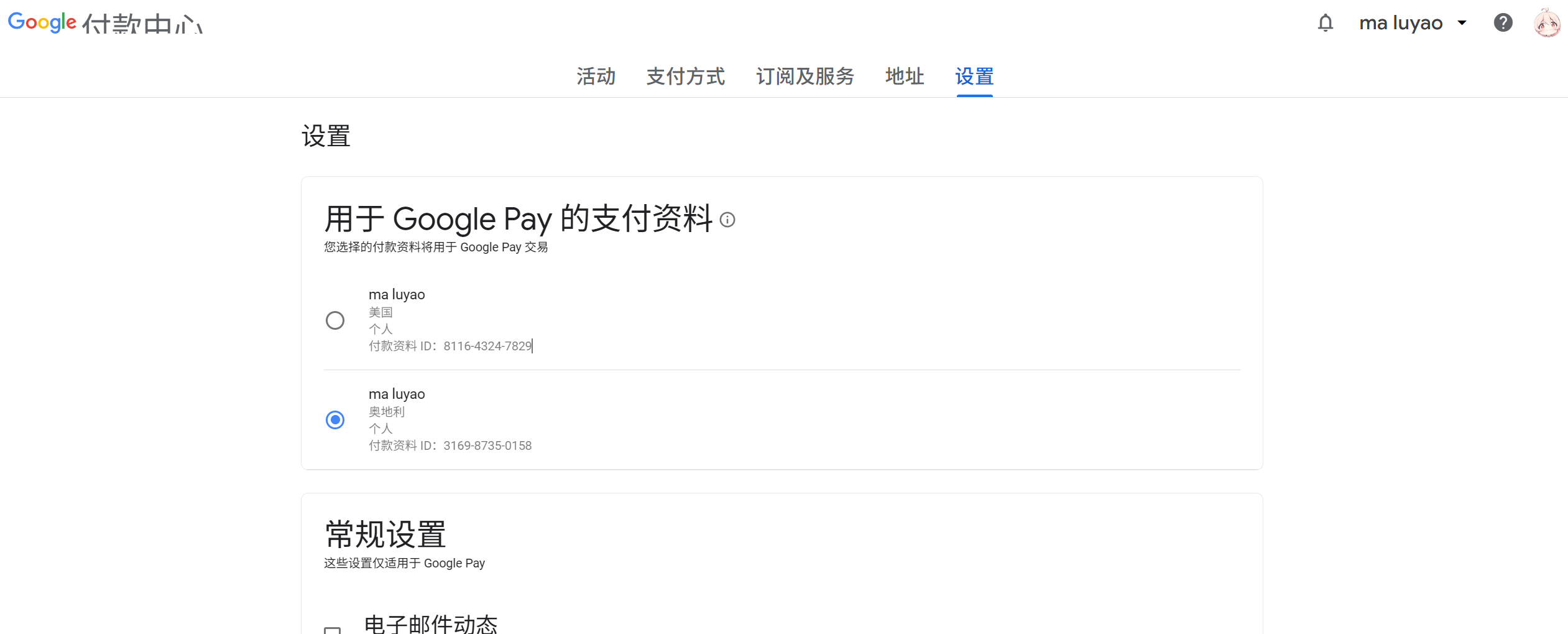
Task: Click the 这些设置仅适用于 Google Pay text
Action: 404,563
